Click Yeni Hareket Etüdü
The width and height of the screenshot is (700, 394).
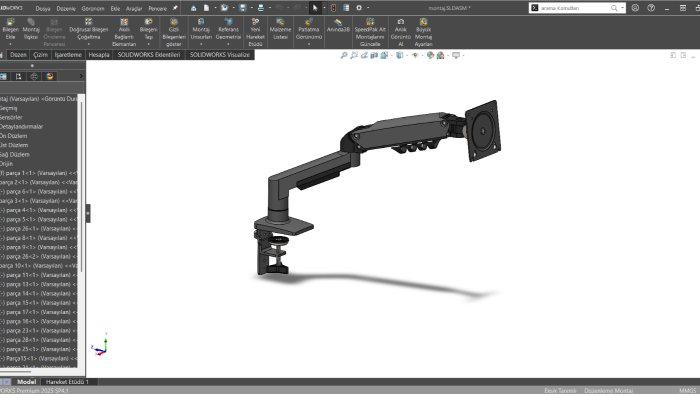tap(255, 32)
